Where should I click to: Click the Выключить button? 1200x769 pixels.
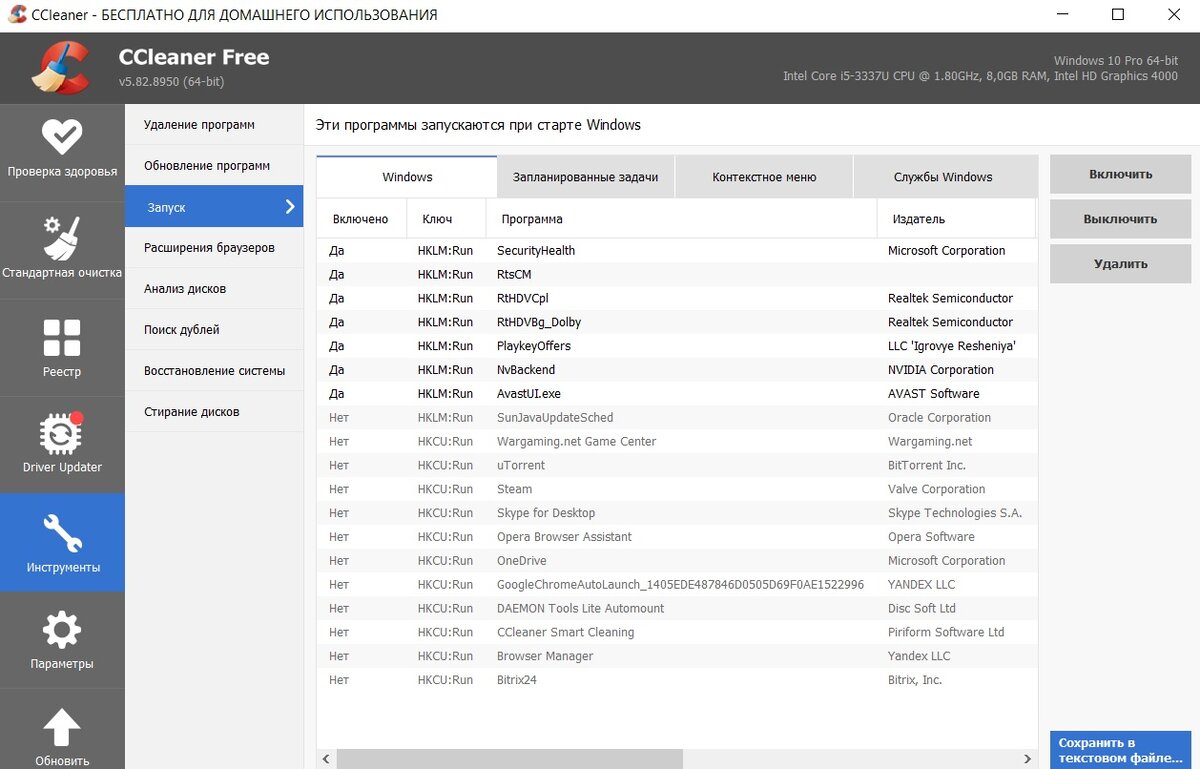1120,219
